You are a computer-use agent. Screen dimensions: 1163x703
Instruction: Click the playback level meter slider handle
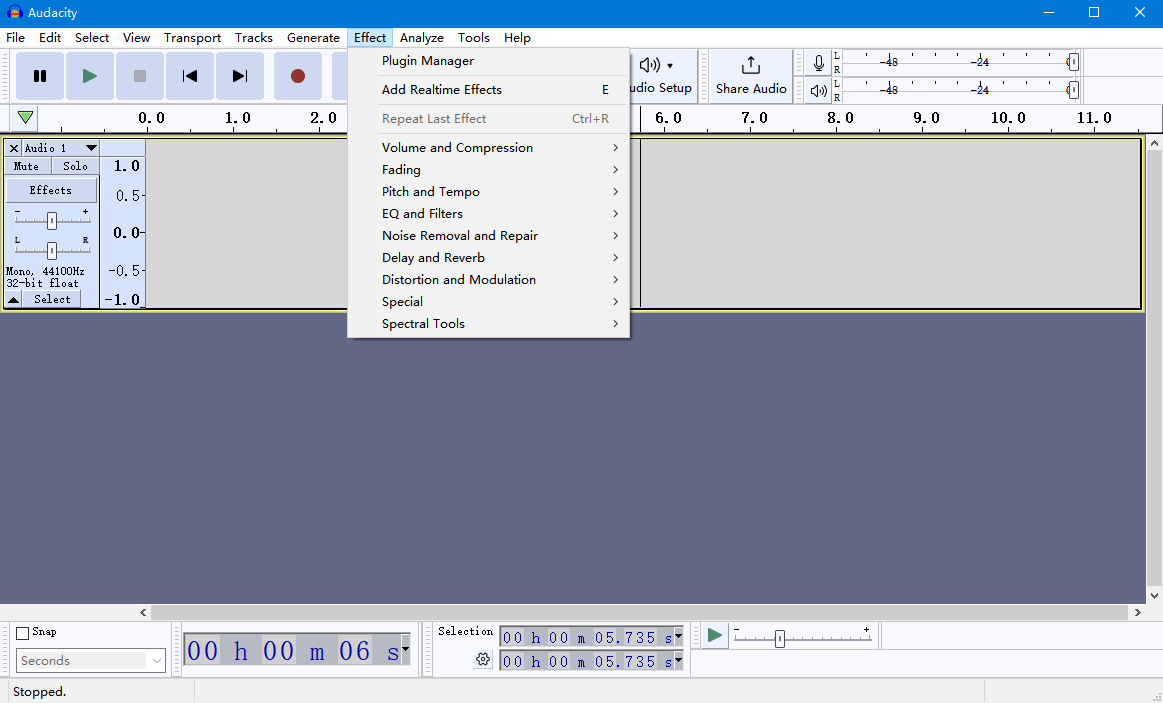tap(1073, 90)
